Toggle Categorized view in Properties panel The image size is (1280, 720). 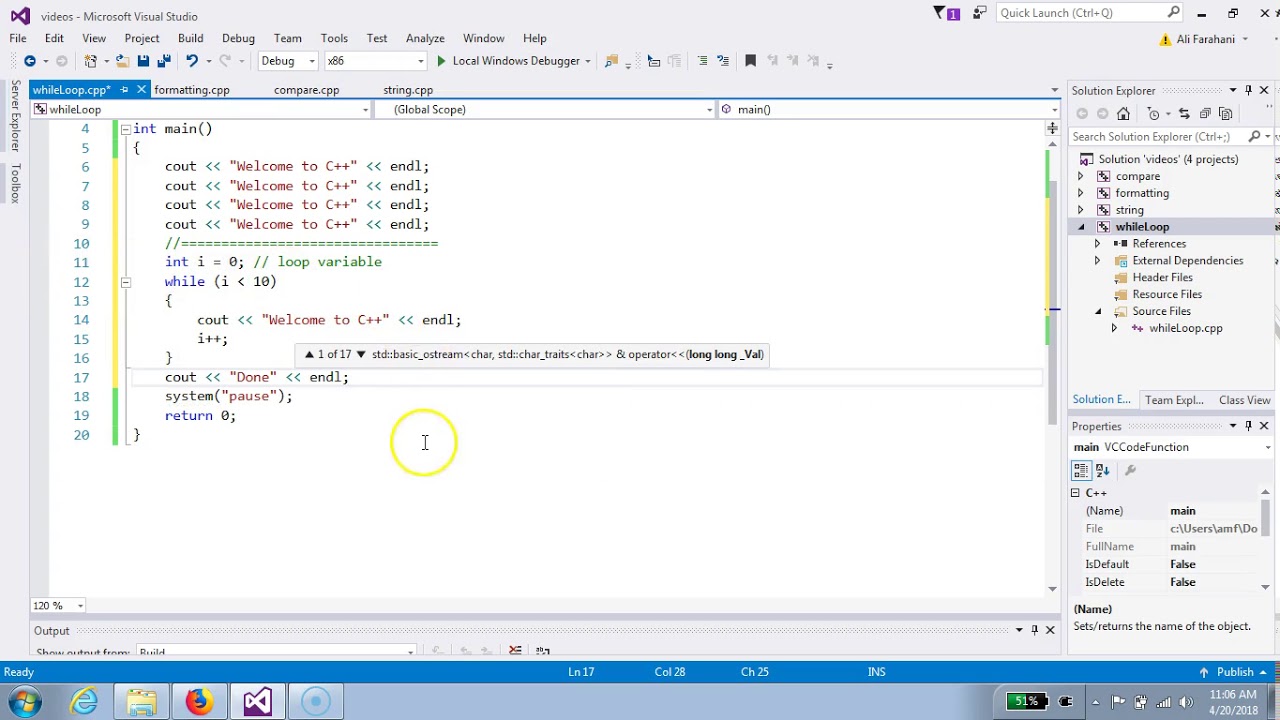(1082, 470)
